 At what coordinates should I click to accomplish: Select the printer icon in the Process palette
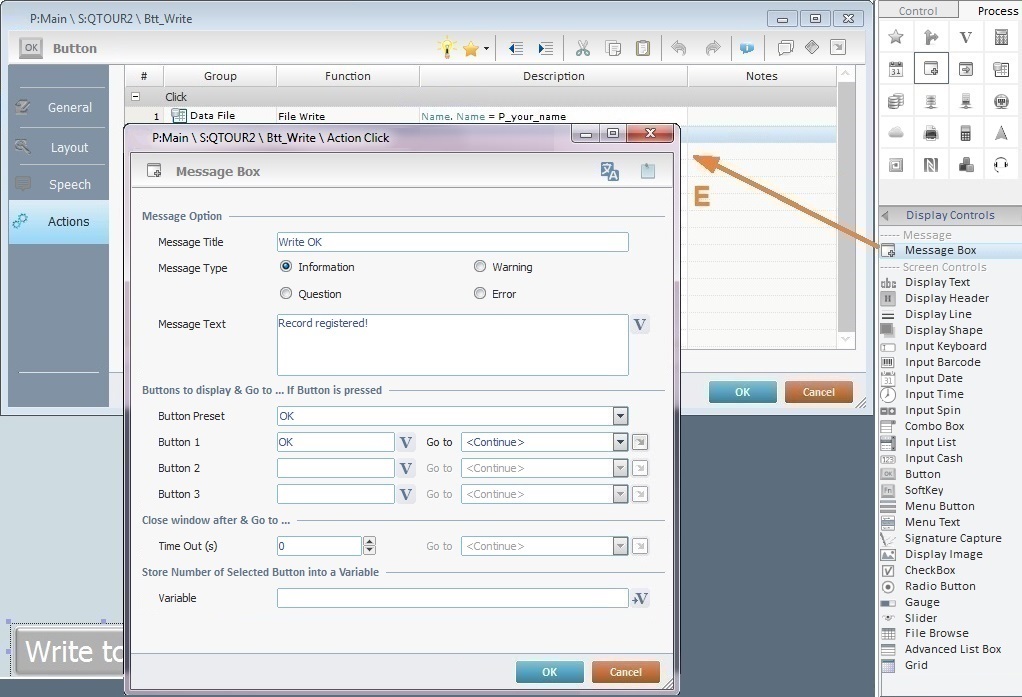[x=931, y=133]
